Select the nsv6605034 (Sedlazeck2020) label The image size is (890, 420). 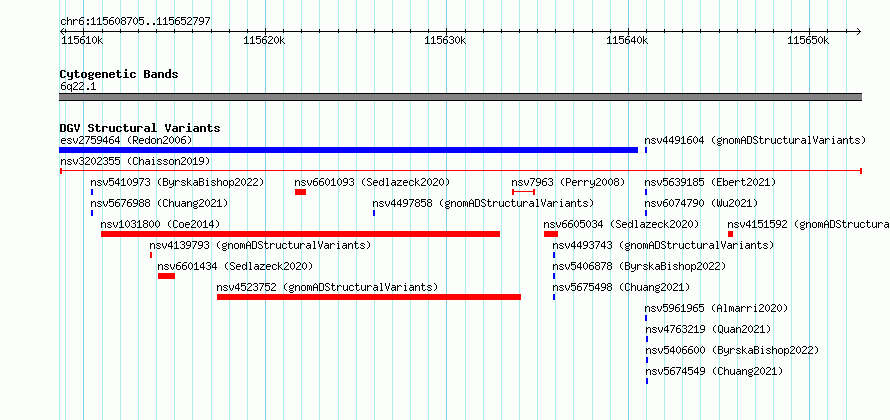coord(622,224)
